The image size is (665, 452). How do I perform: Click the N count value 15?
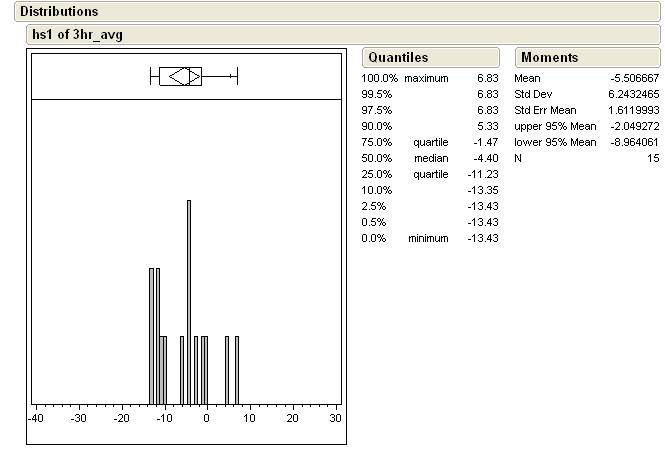pos(653,158)
